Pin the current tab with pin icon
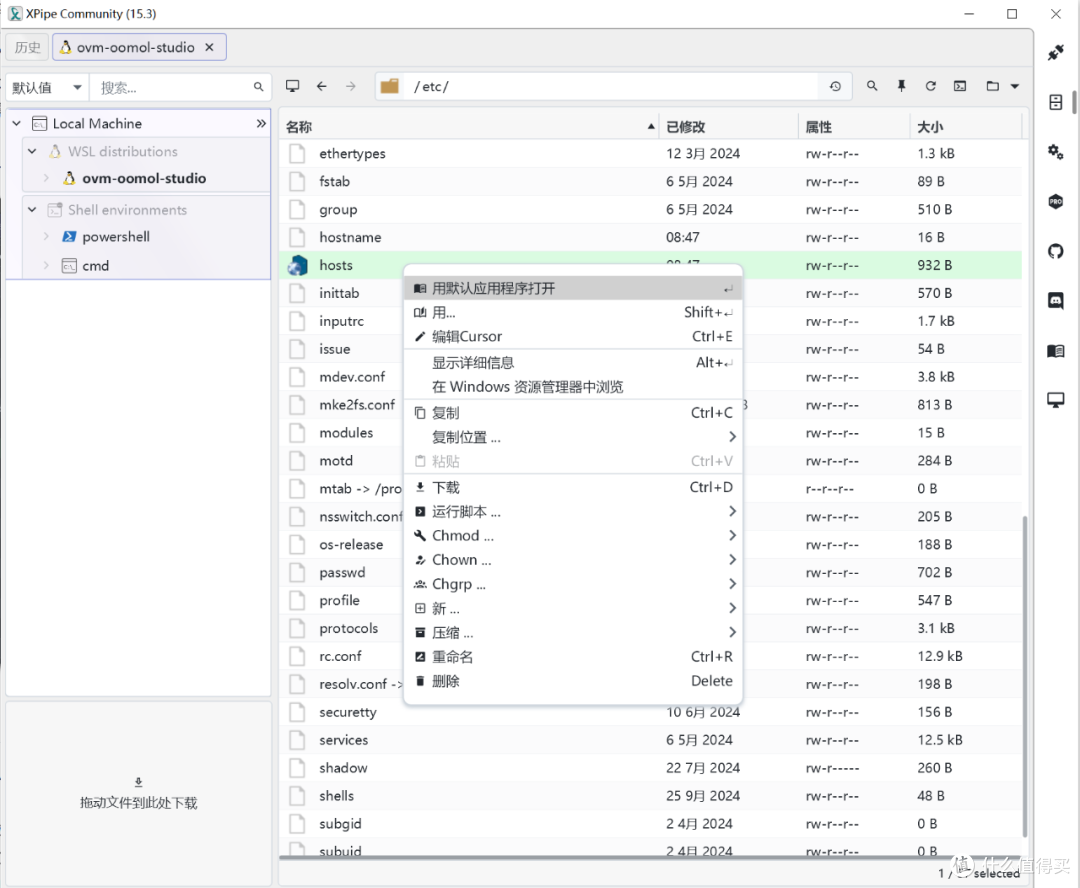The image size is (1080, 888). coord(901,86)
